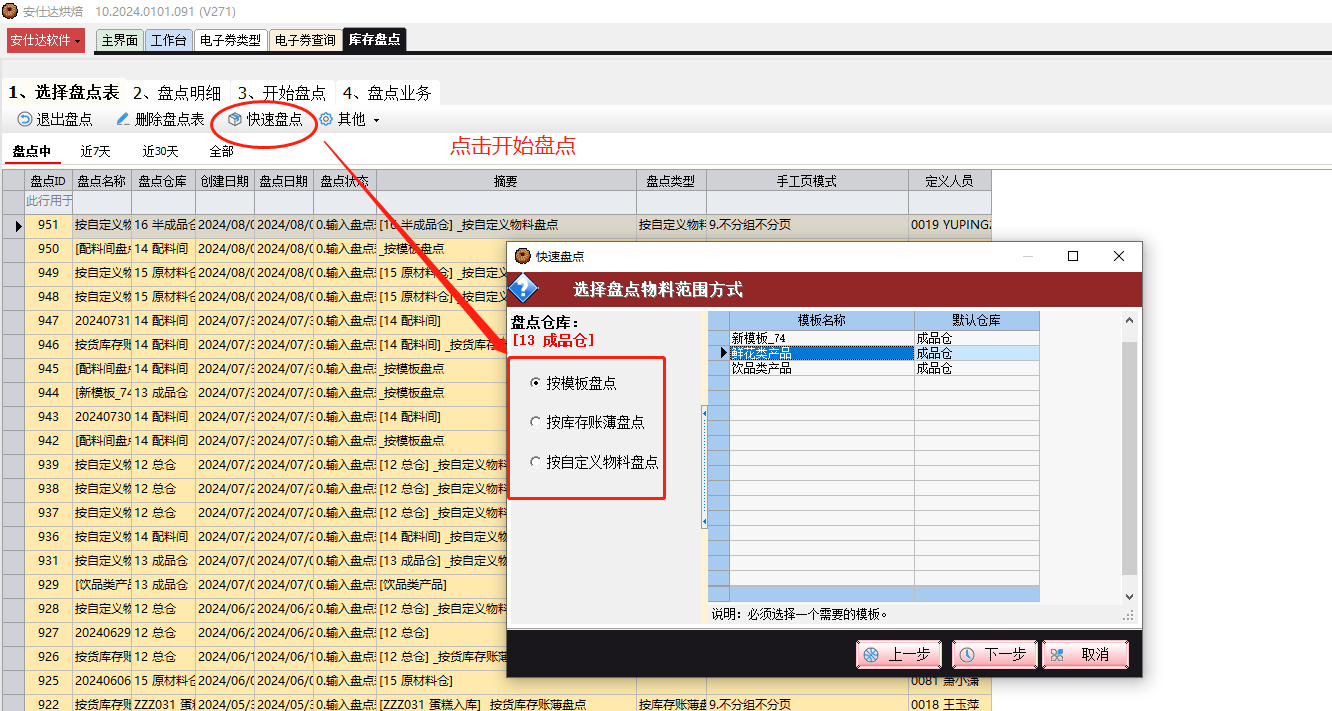Select 按库存账薄盘点 radio option
The image size is (1332, 711).
click(x=536, y=423)
